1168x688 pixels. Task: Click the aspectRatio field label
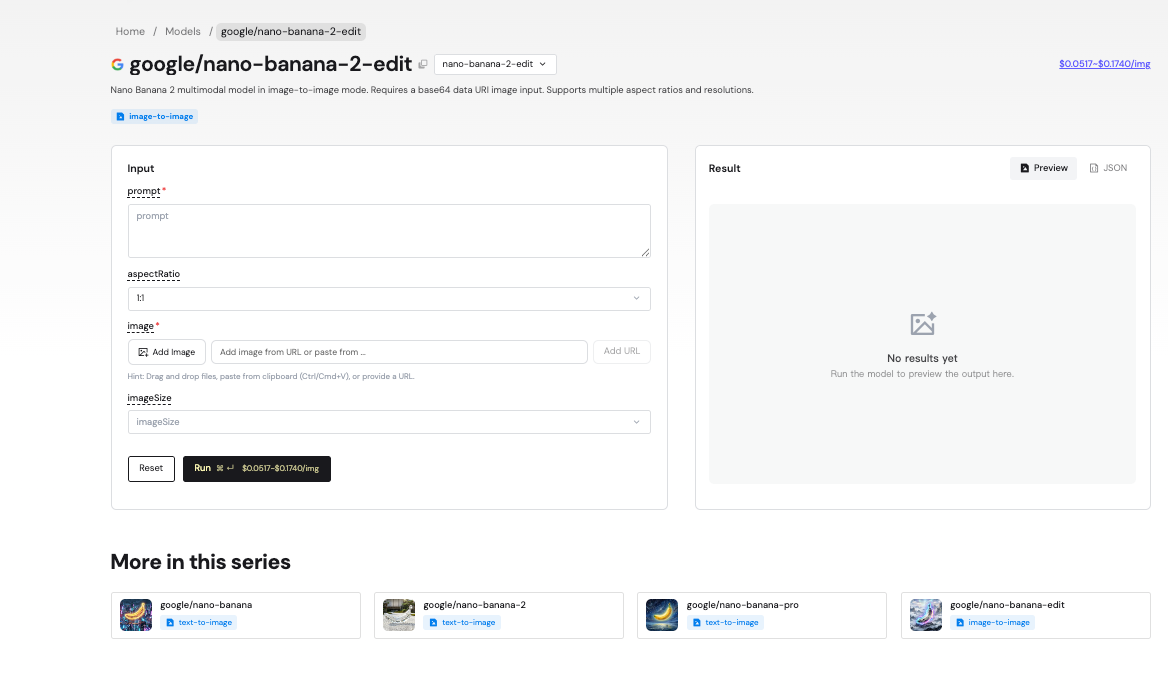153,274
